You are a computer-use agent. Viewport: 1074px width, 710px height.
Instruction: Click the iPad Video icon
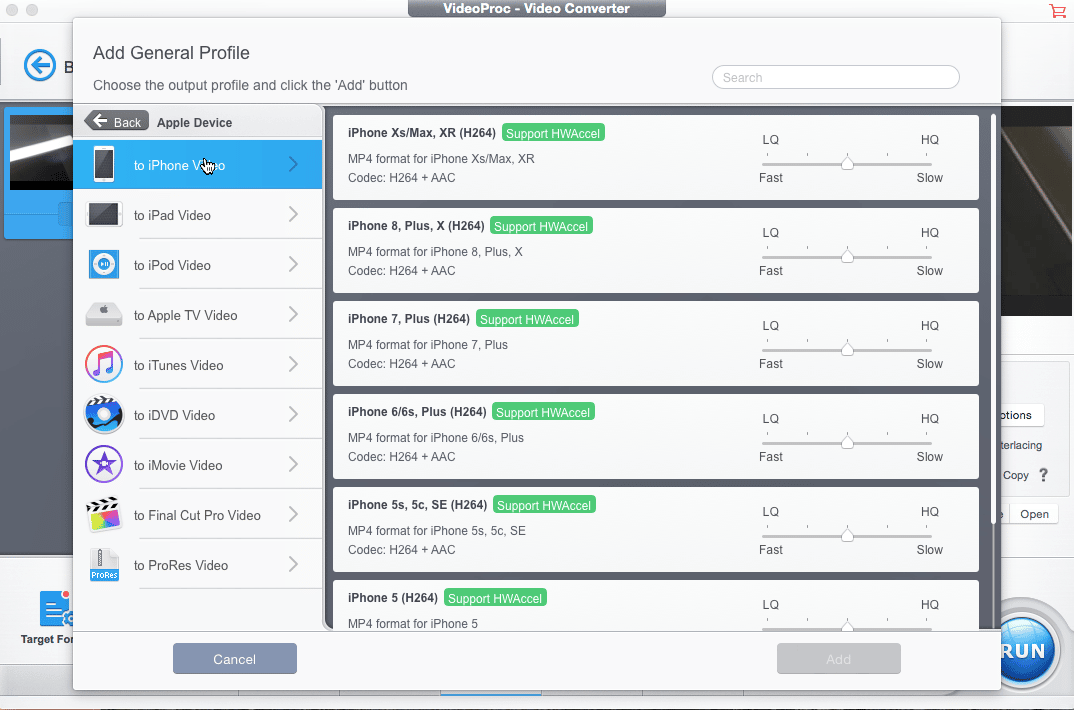tap(104, 214)
